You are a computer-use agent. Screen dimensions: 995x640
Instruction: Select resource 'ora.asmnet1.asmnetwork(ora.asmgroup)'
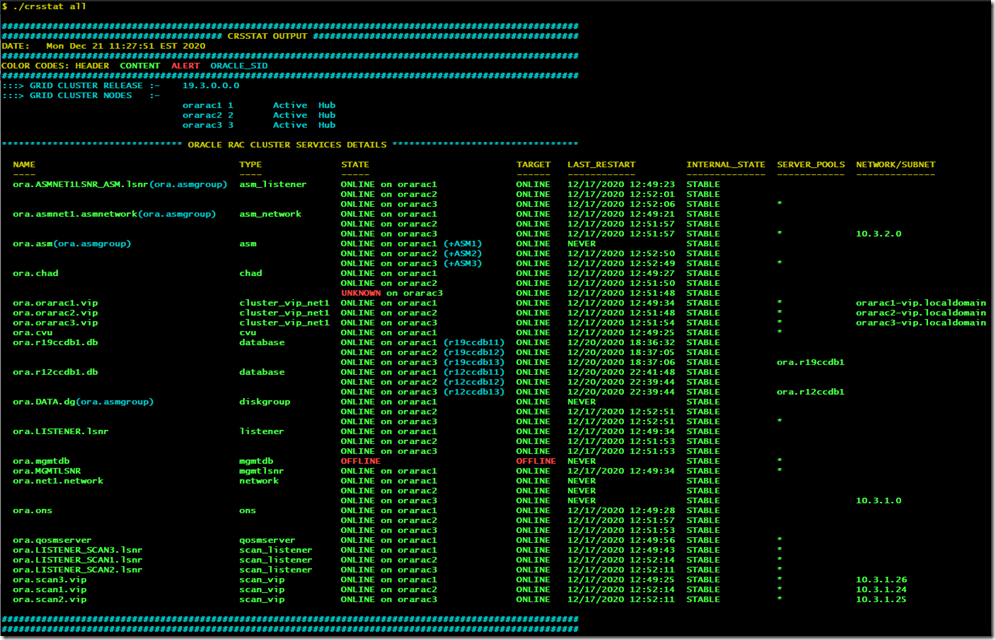[x=114, y=214]
